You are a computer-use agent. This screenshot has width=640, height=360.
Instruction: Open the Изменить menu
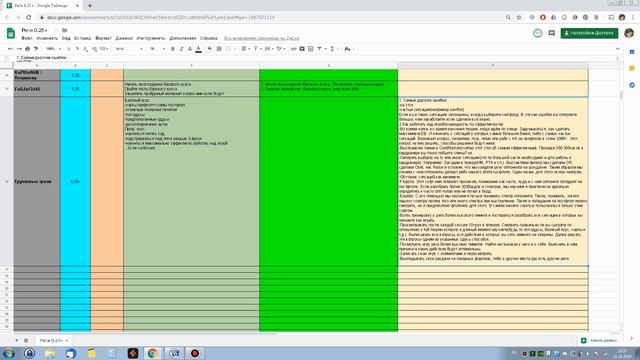click(x=47, y=38)
